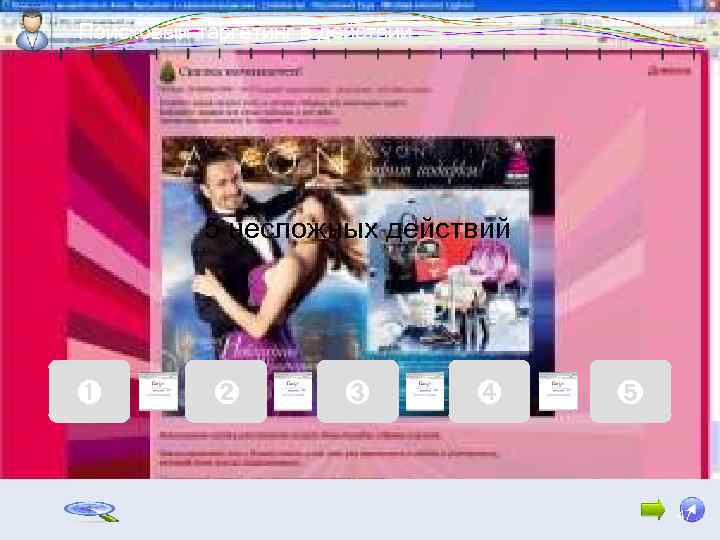Viewport: 720px width, 540px height.
Task: Click the dancing couple Avon banner image
Action: click(x=358, y=276)
